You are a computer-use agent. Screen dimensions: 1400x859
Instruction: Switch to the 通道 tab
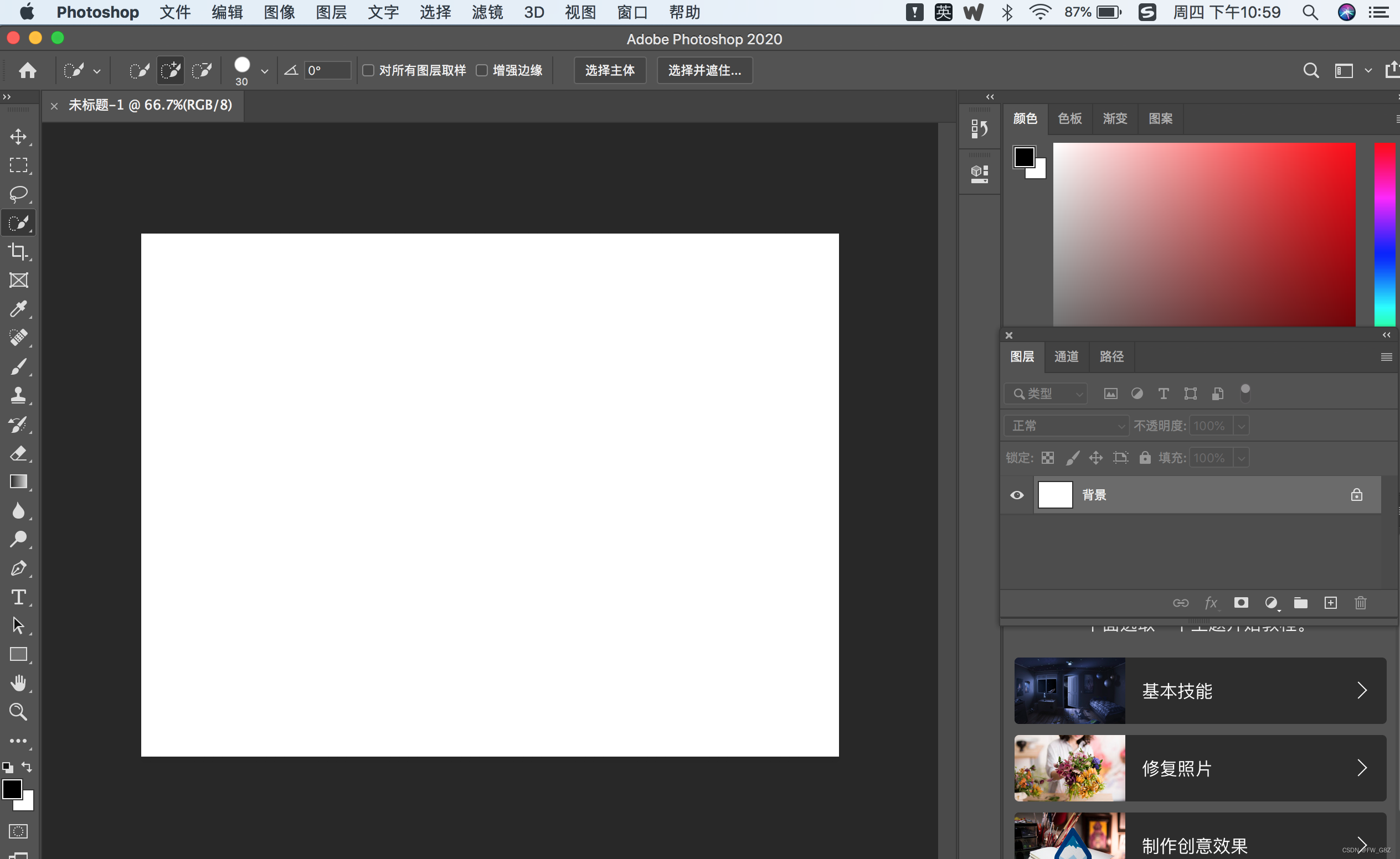(1066, 356)
